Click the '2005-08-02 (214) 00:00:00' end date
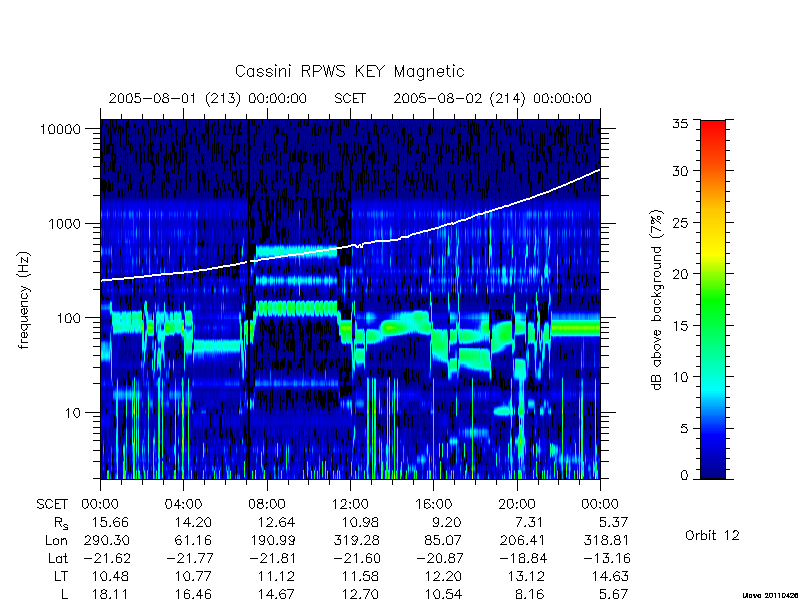Screen dimensions: 800x600 click(492, 98)
